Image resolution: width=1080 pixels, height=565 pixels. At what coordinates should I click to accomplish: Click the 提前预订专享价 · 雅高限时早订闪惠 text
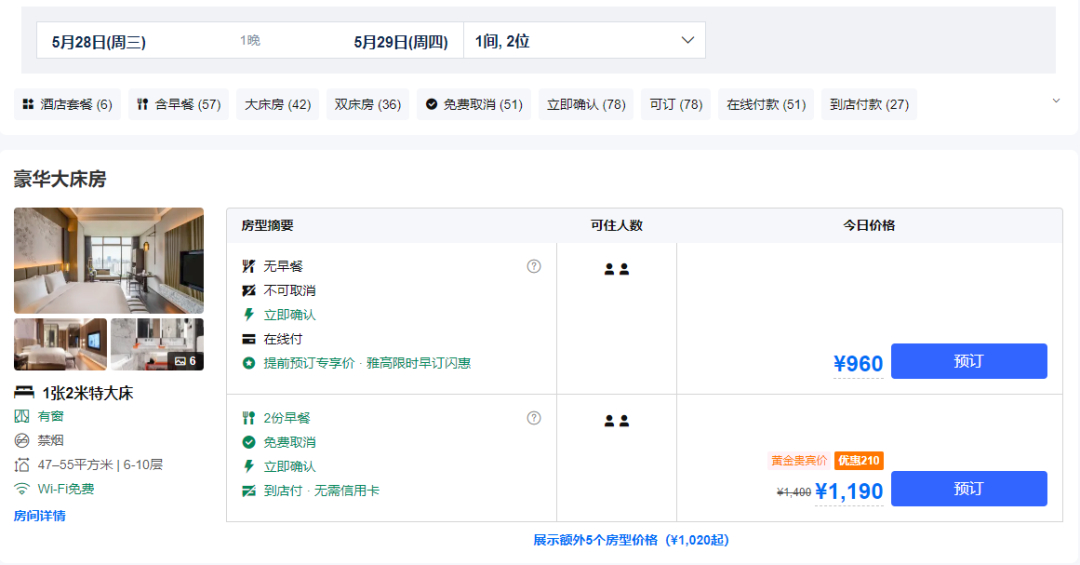tap(367, 363)
